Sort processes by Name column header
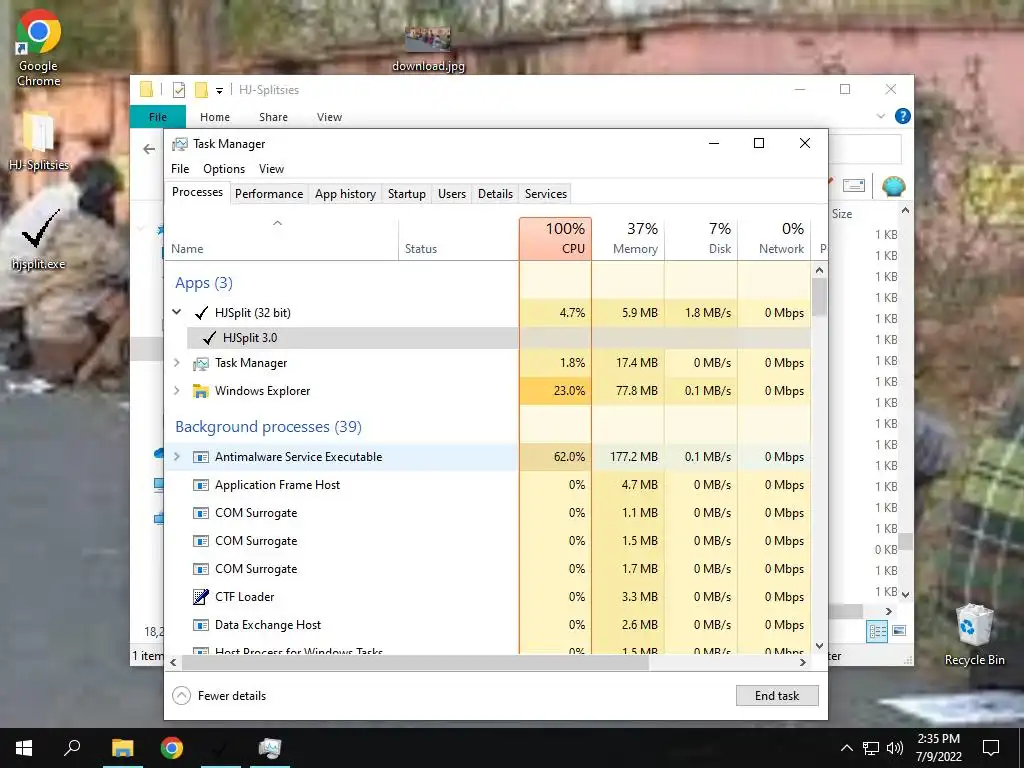This screenshot has width=1024, height=768. (x=281, y=238)
